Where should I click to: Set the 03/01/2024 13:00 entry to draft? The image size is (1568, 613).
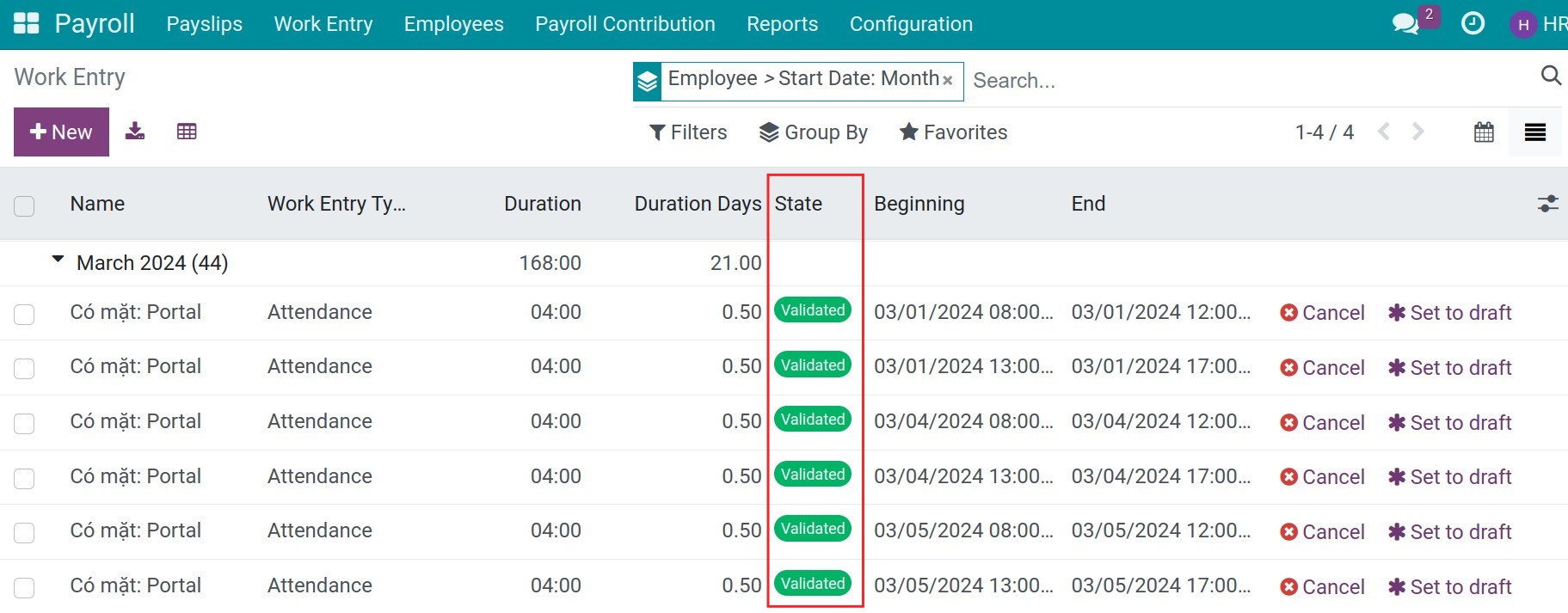[1449, 368]
